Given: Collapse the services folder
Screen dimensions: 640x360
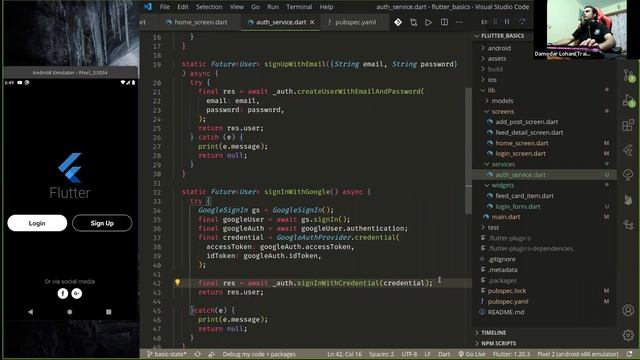Looking at the screenshot, I should click(503, 164).
